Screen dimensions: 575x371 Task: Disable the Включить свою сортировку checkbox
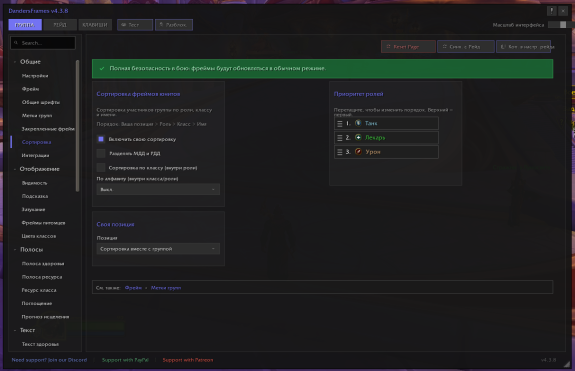pos(101,139)
